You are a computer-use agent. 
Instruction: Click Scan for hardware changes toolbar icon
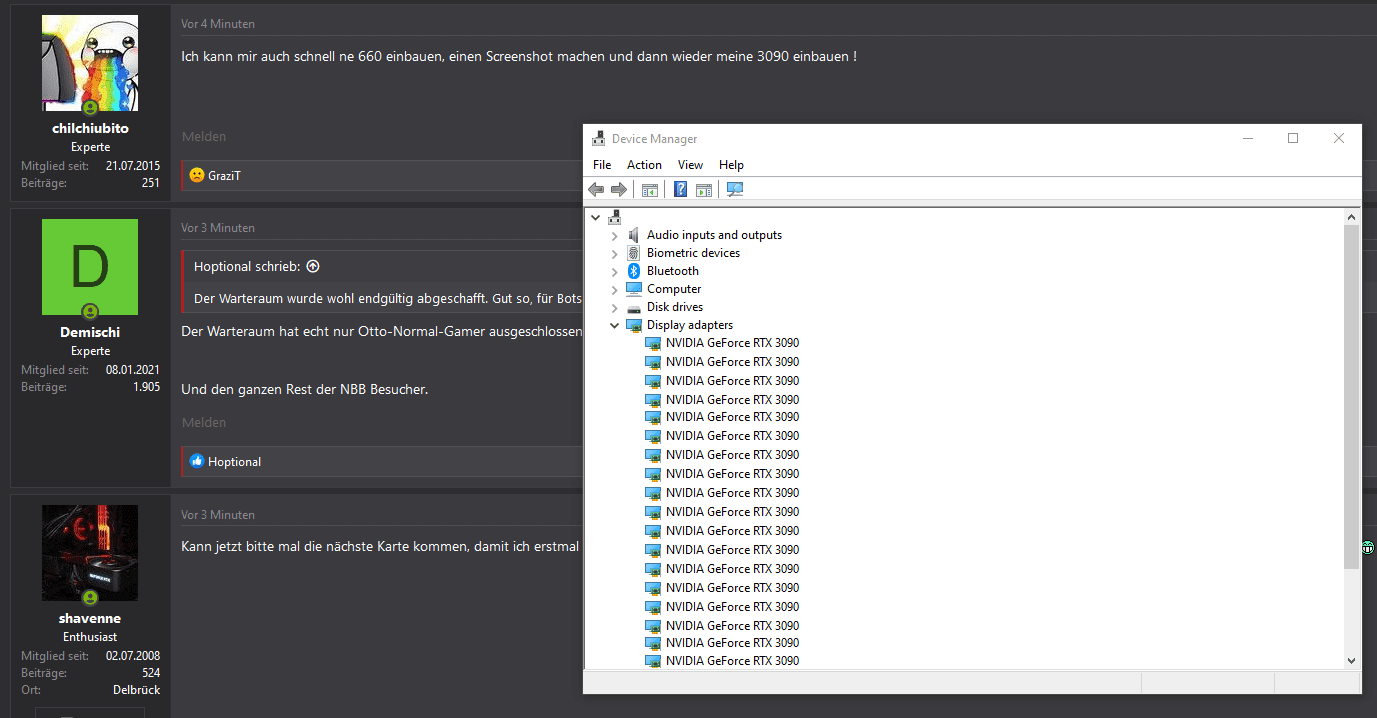point(735,189)
